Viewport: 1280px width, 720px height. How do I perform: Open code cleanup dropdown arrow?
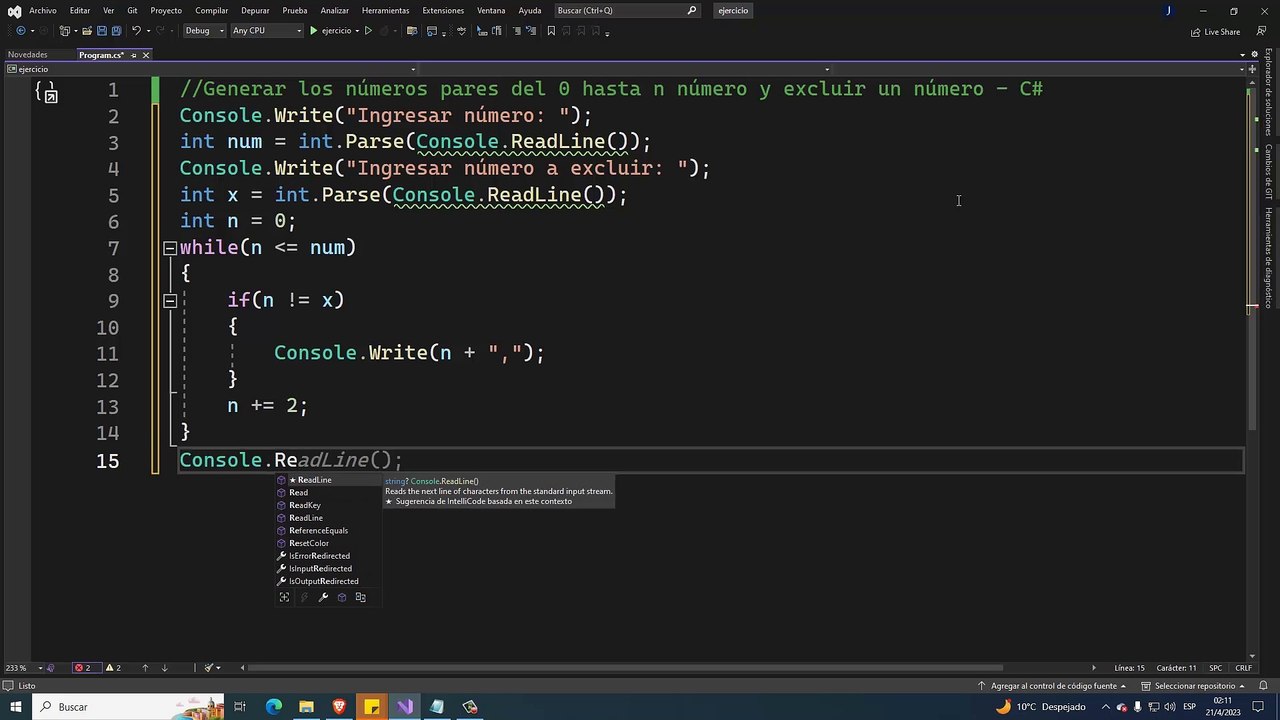(x=220, y=668)
